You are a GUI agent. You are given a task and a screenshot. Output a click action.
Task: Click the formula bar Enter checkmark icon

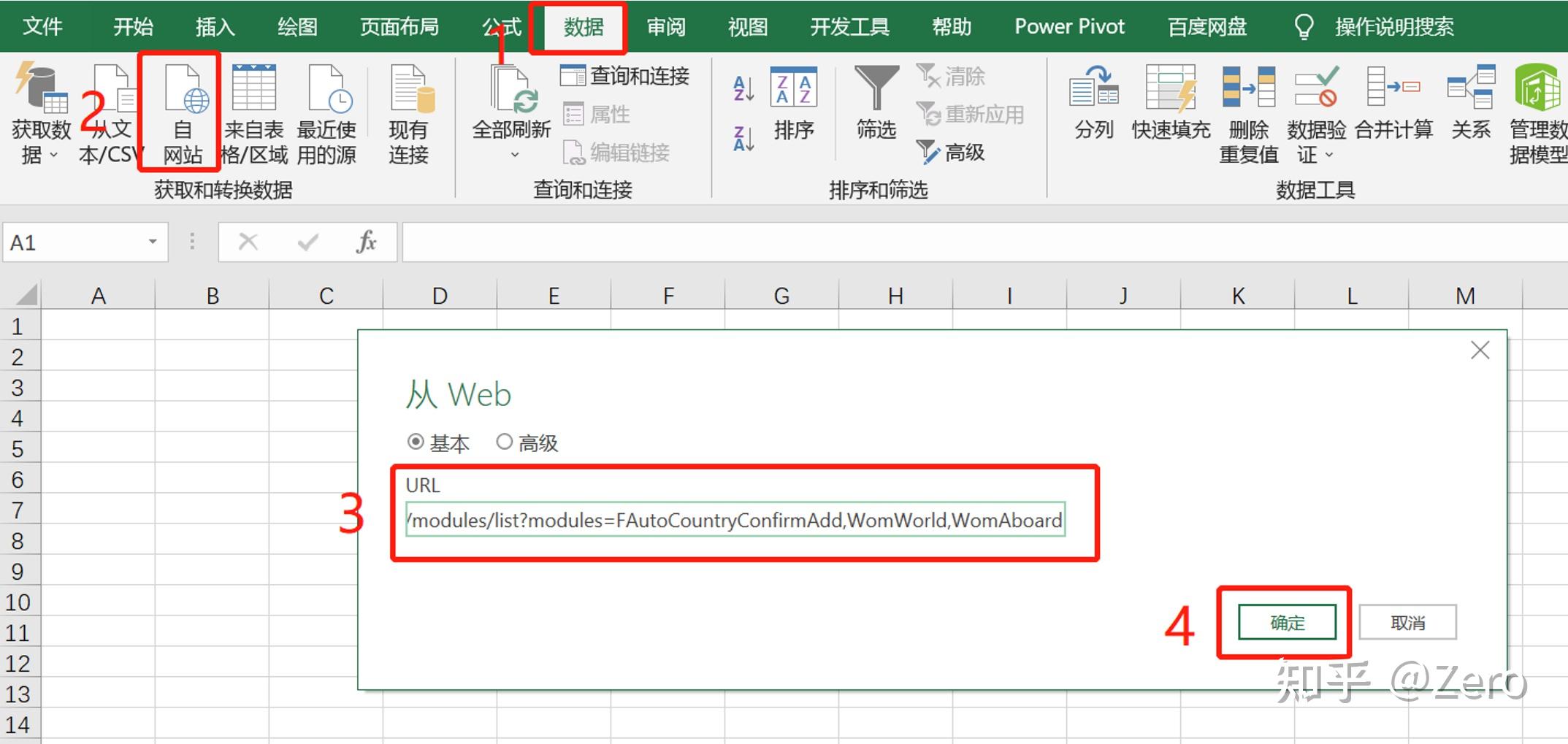click(x=307, y=242)
